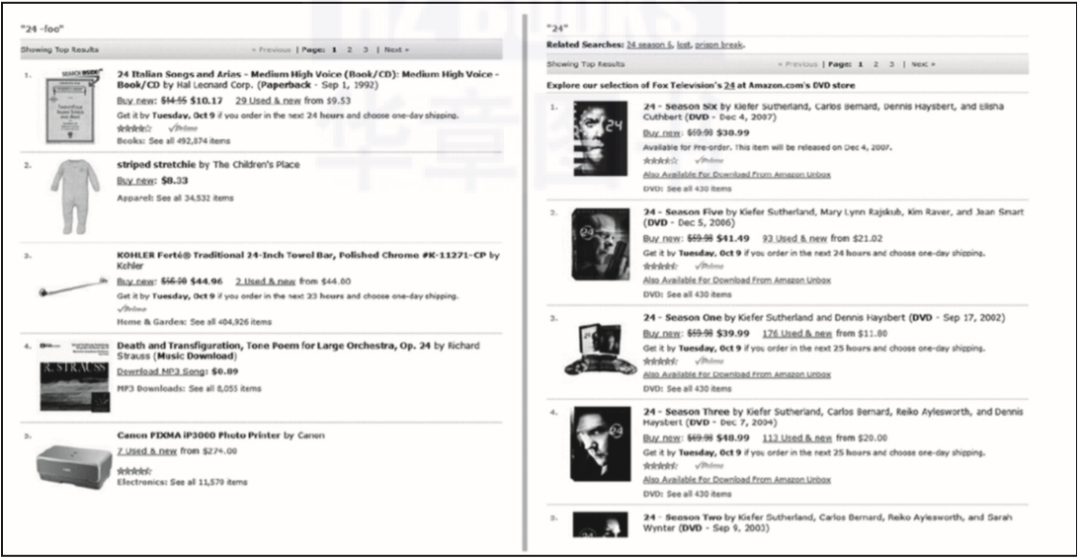Image resolution: width=1080 pixels, height=560 pixels.
Task: Open '2 Used & new' from $44.00 link
Action: click(x=265, y=281)
